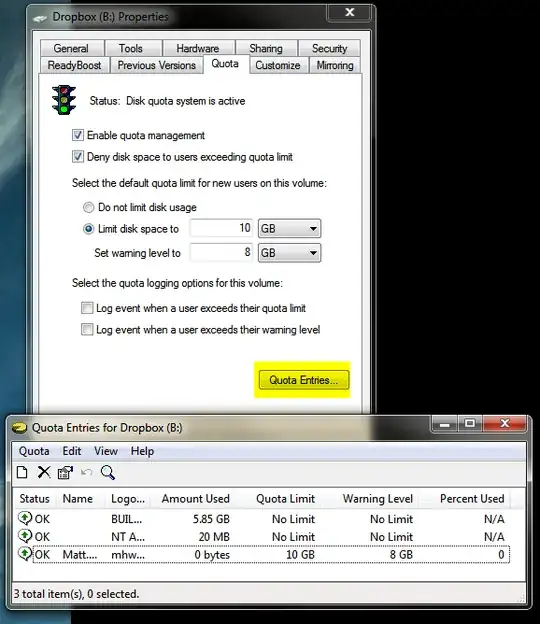Click the status icon of the Matt.... row
Image resolution: width=540 pixels, height=624 pixels.
click(x=25, y=554)
